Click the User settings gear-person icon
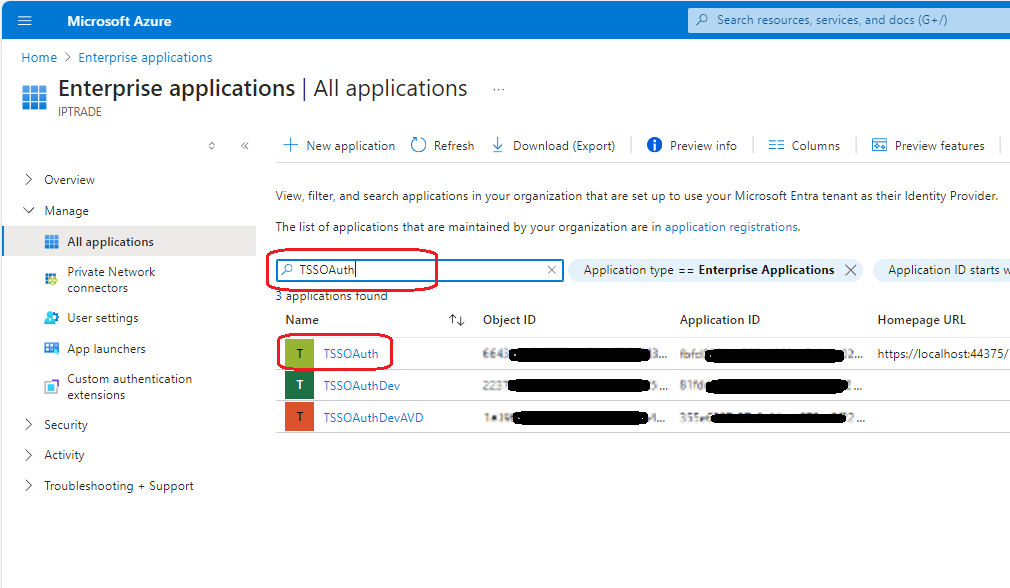Viewport: 1010px width, 588px height. 52,318
